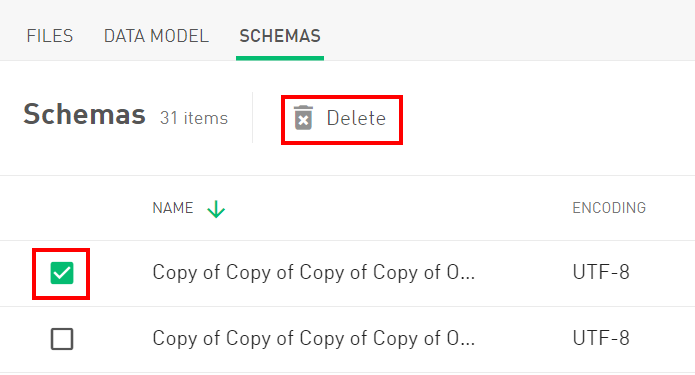Switch to the FILES tab
The height and width of the screenshot is (375, 695).
(x=50, y=36)
